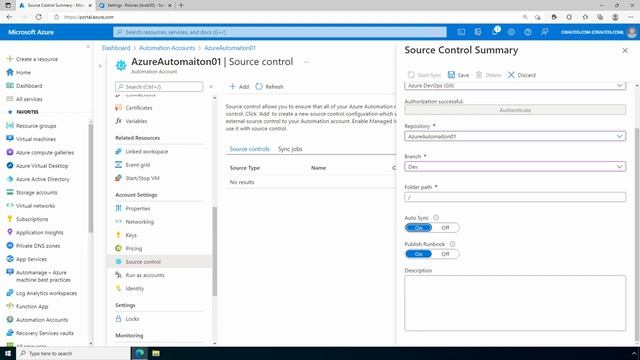
Task: Switch to Sync jobs tab
Action: click(290, 149)
